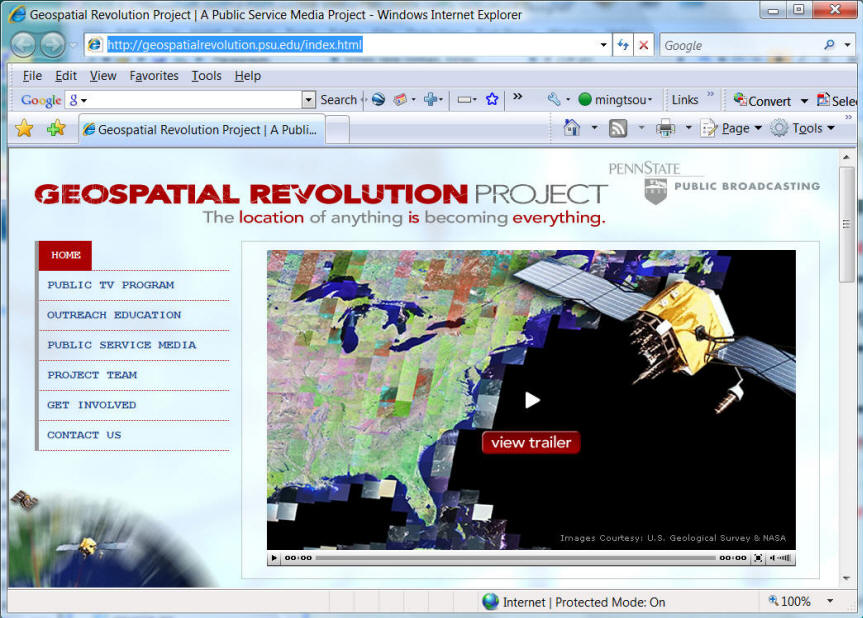Open the Edit menu
Screen dimensions: 863x618
point(66,75)
